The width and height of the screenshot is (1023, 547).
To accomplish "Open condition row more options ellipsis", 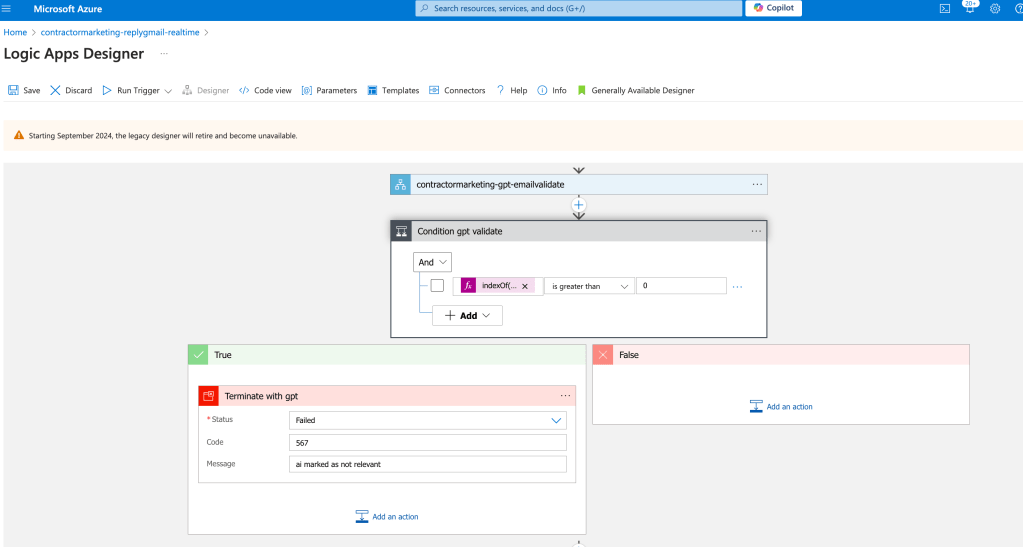I will tap(737, 287).
